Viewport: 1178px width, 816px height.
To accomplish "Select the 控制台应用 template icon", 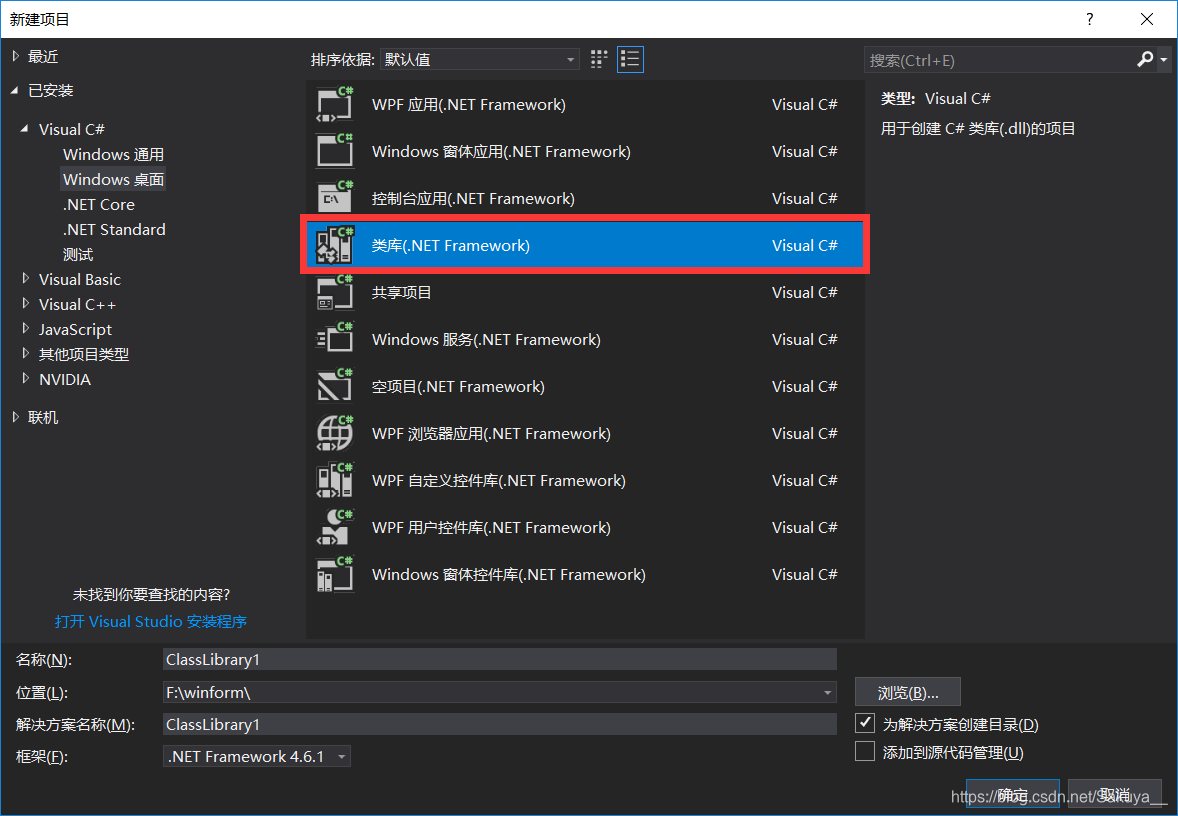I will [x=335, y=198].
